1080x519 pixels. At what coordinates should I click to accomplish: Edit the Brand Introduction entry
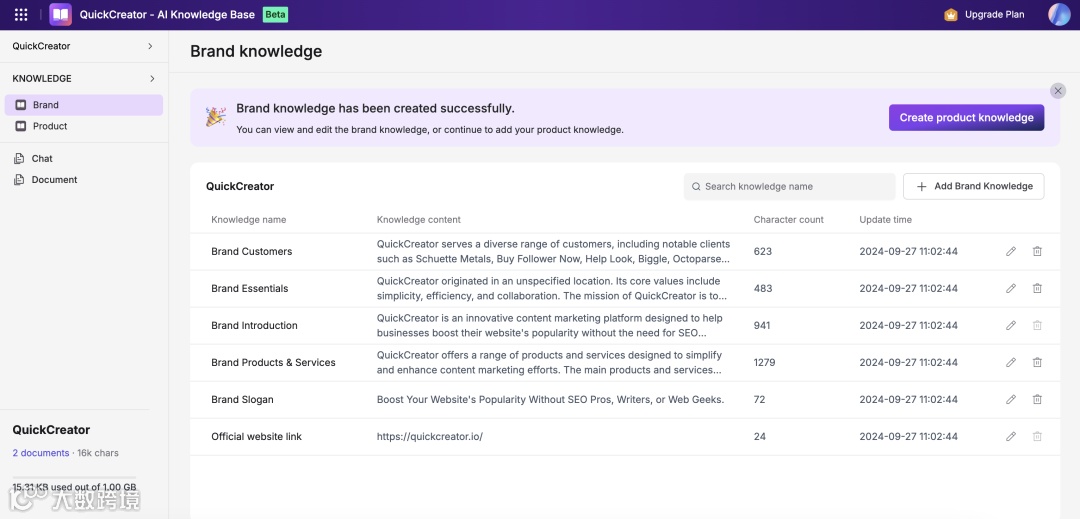coord(1011,326)
